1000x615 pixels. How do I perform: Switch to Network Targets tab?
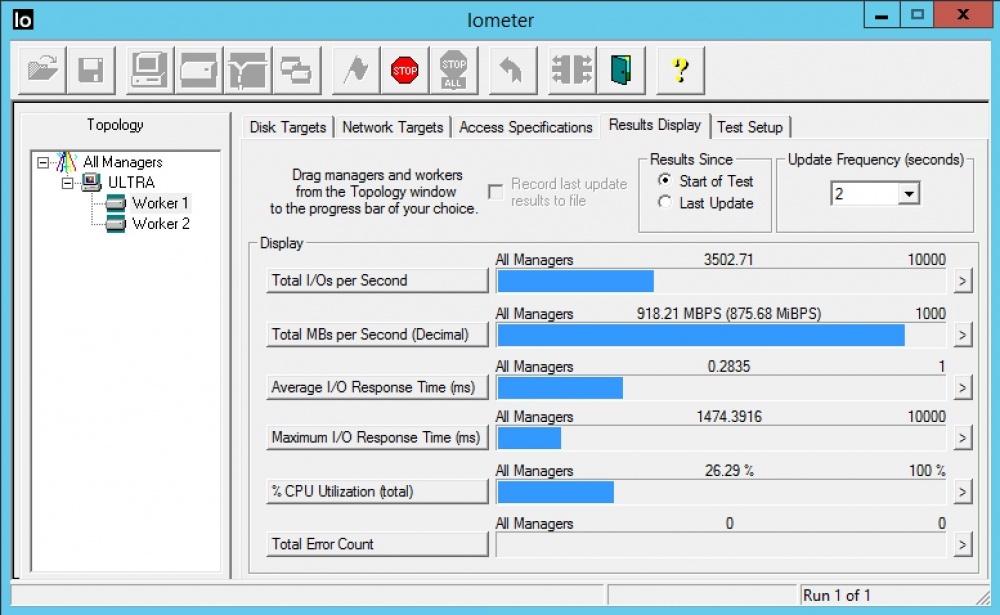pos(392,127)
